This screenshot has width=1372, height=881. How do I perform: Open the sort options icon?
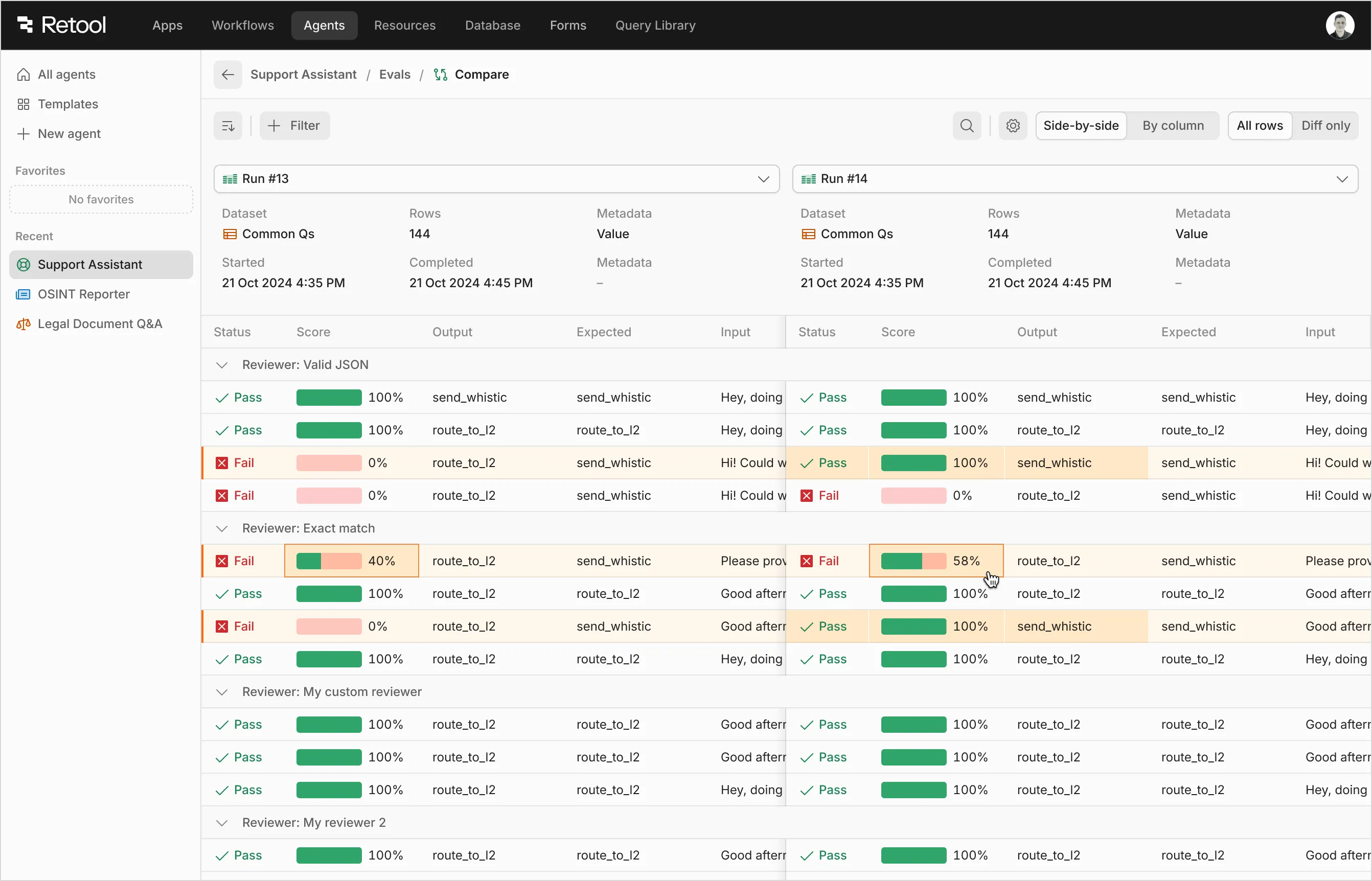click(227, 125)
